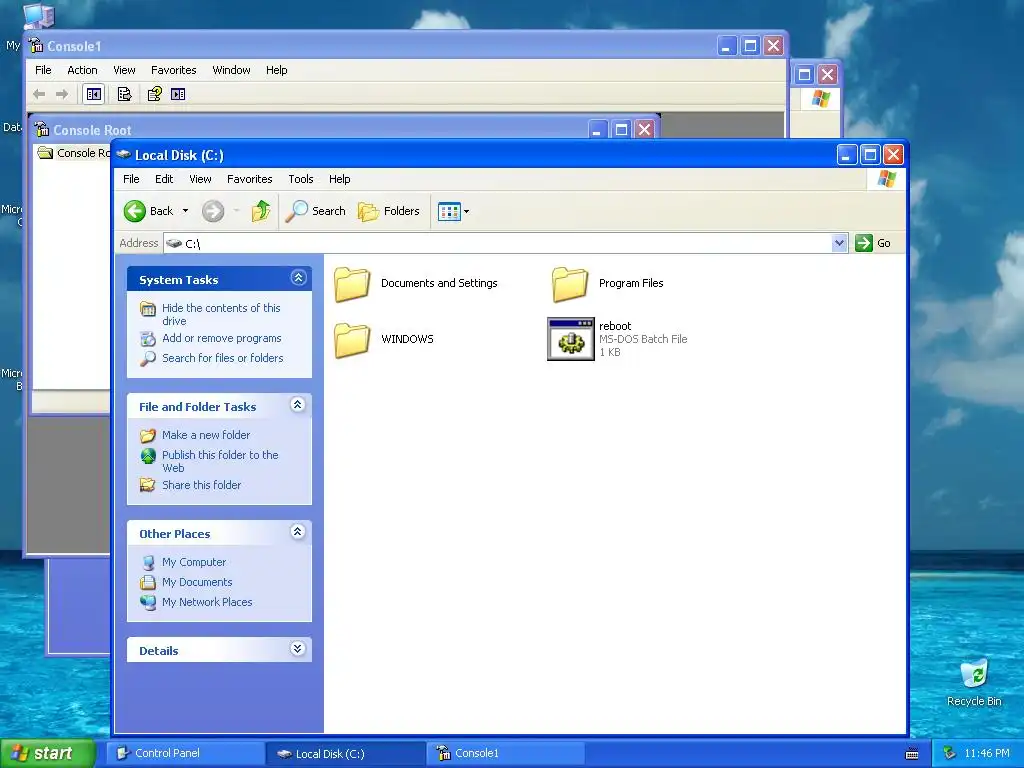The height and width of the screenshot is (768, 1024).
Task: Open the View menu in Local Disk window
Action: (x=200, y=179)
